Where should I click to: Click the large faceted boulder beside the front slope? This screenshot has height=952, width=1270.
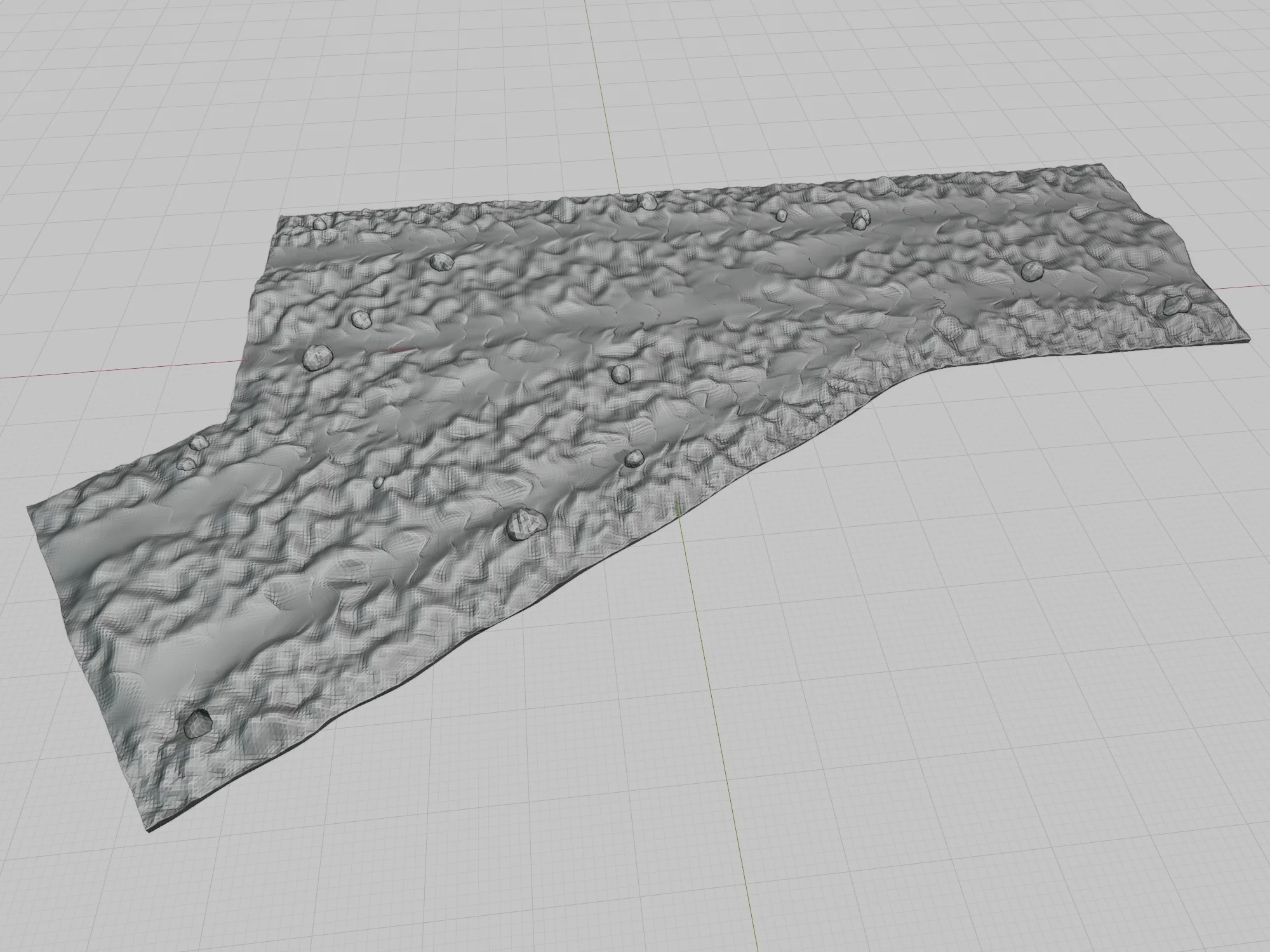click(526, 524)
